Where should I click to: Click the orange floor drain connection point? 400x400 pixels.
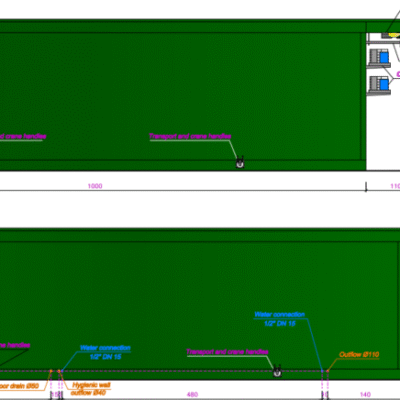click(x=51, y=371)
